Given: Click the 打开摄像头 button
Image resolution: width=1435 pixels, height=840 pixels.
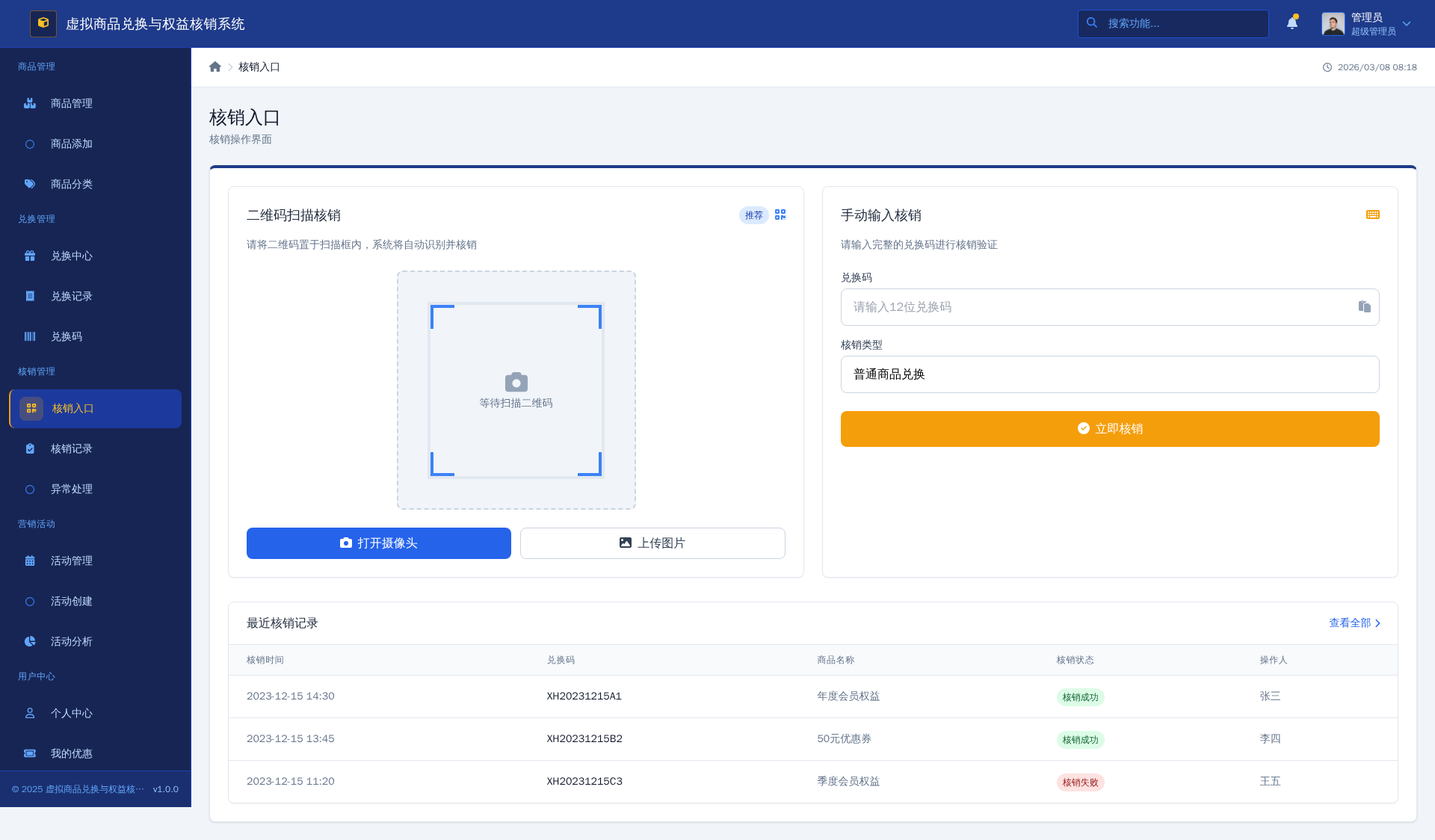Looking at the screenshot, I should pyautogui.click(x=378, y=543).
